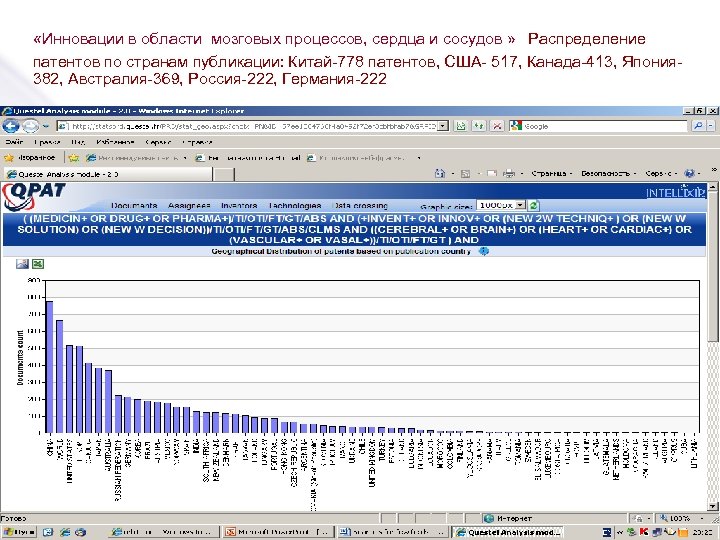Click the Print icon in command bar
Viewport: 720px width, 540px height.
click(509, 174)
